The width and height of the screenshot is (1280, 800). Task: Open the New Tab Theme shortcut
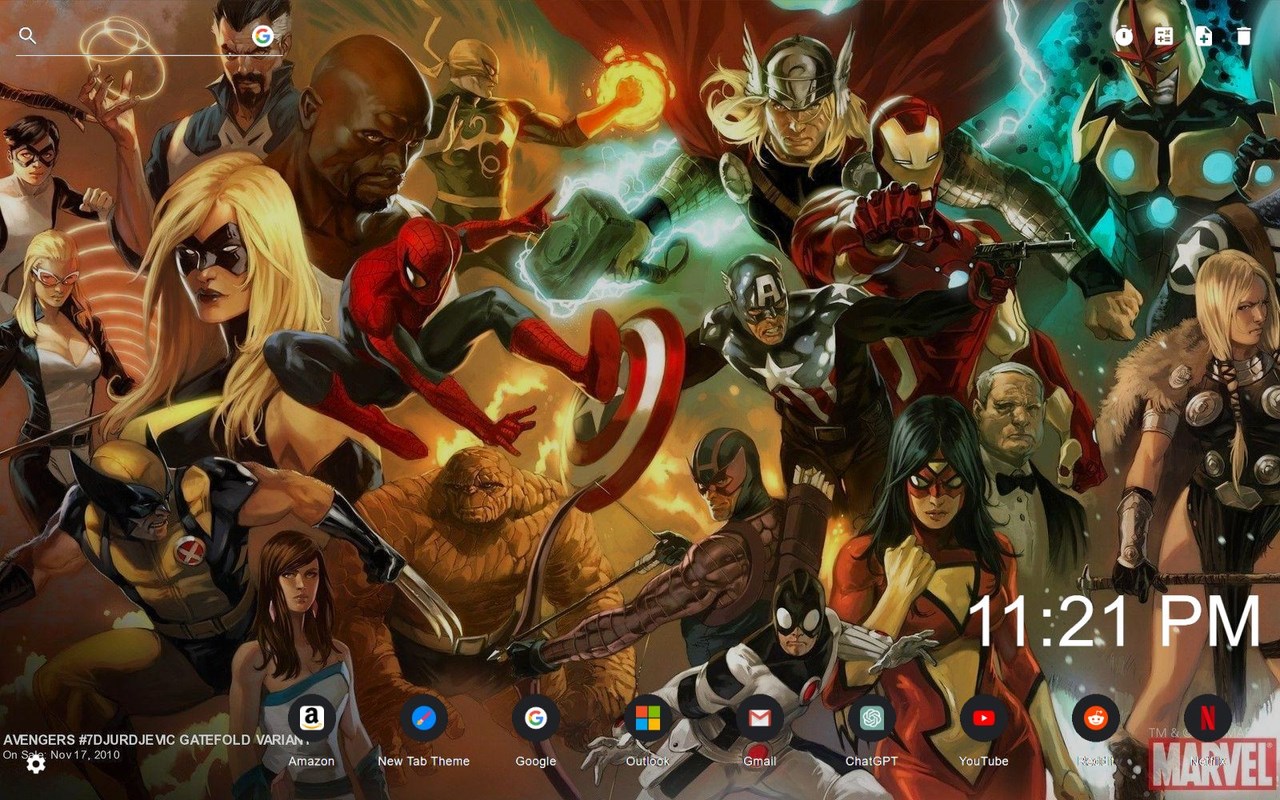click(424, 718)
